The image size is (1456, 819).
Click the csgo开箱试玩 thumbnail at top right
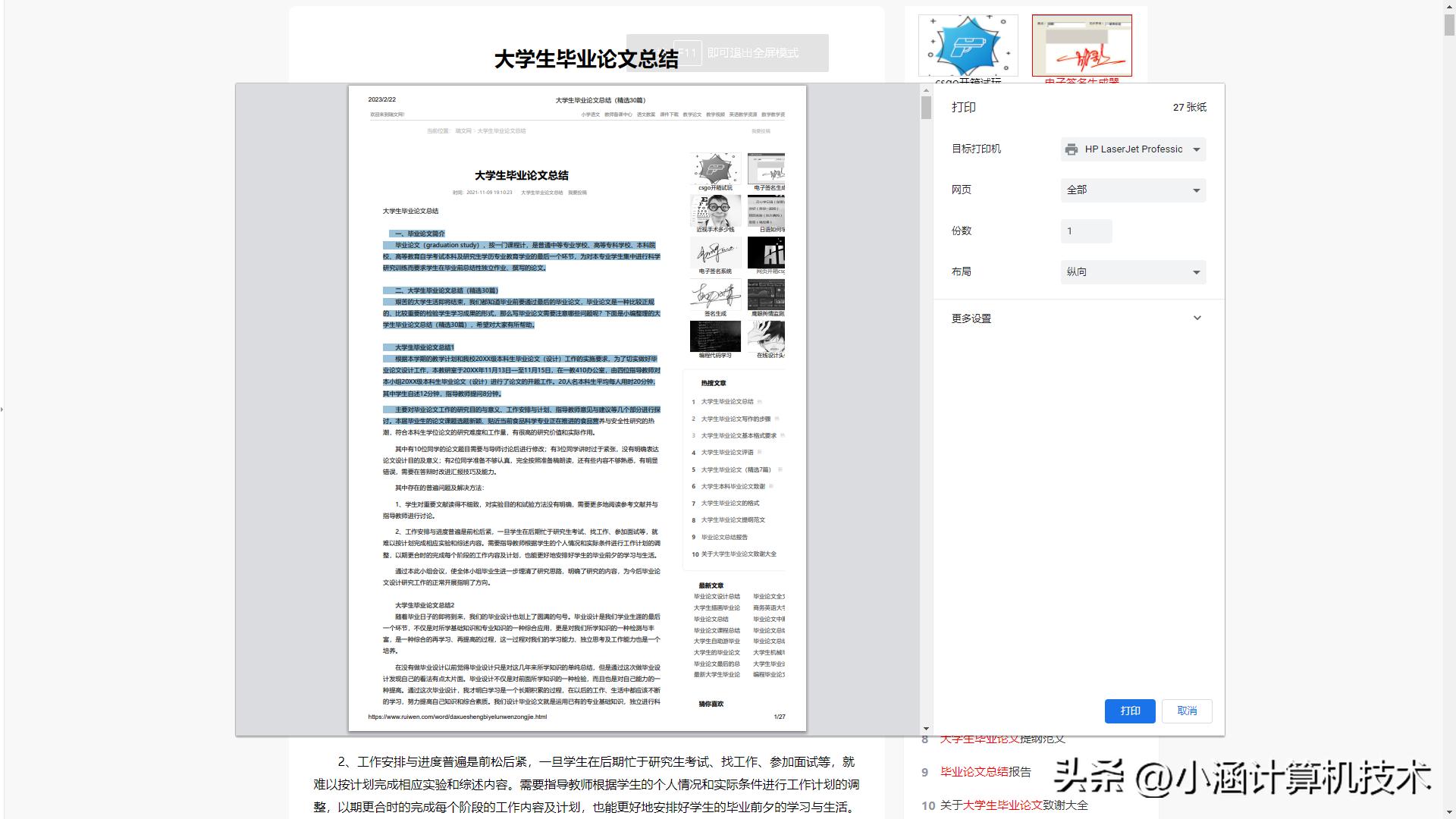[x=967, y=44]
